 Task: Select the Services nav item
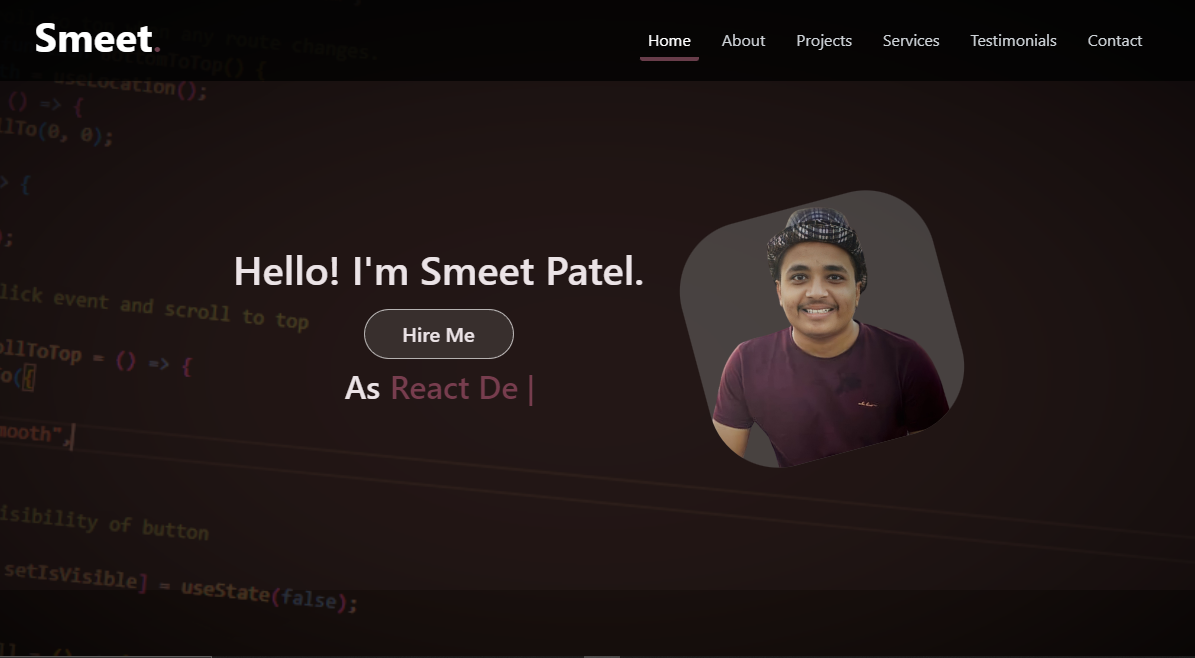911,40
